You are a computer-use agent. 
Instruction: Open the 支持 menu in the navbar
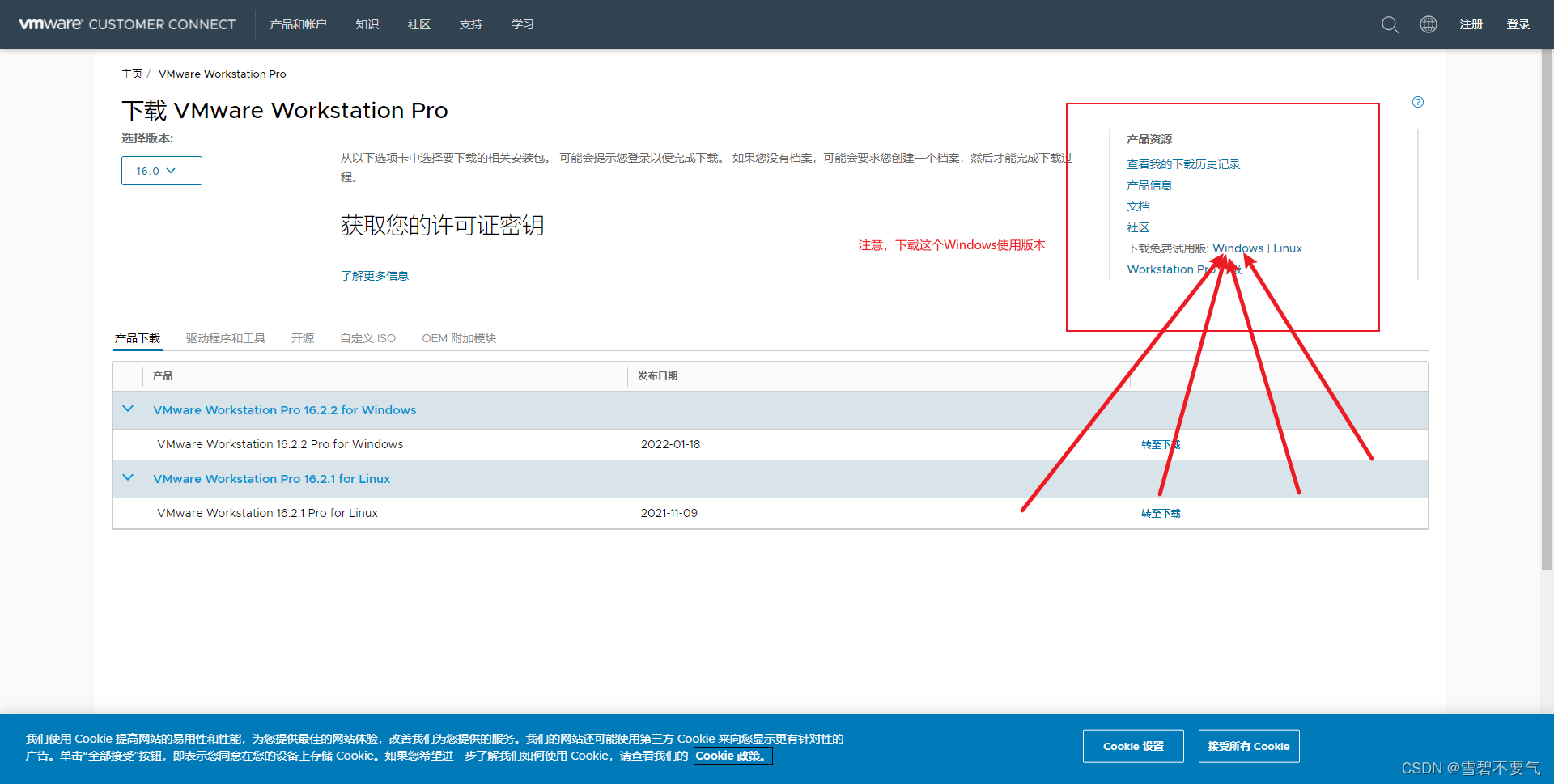[471, 24]
